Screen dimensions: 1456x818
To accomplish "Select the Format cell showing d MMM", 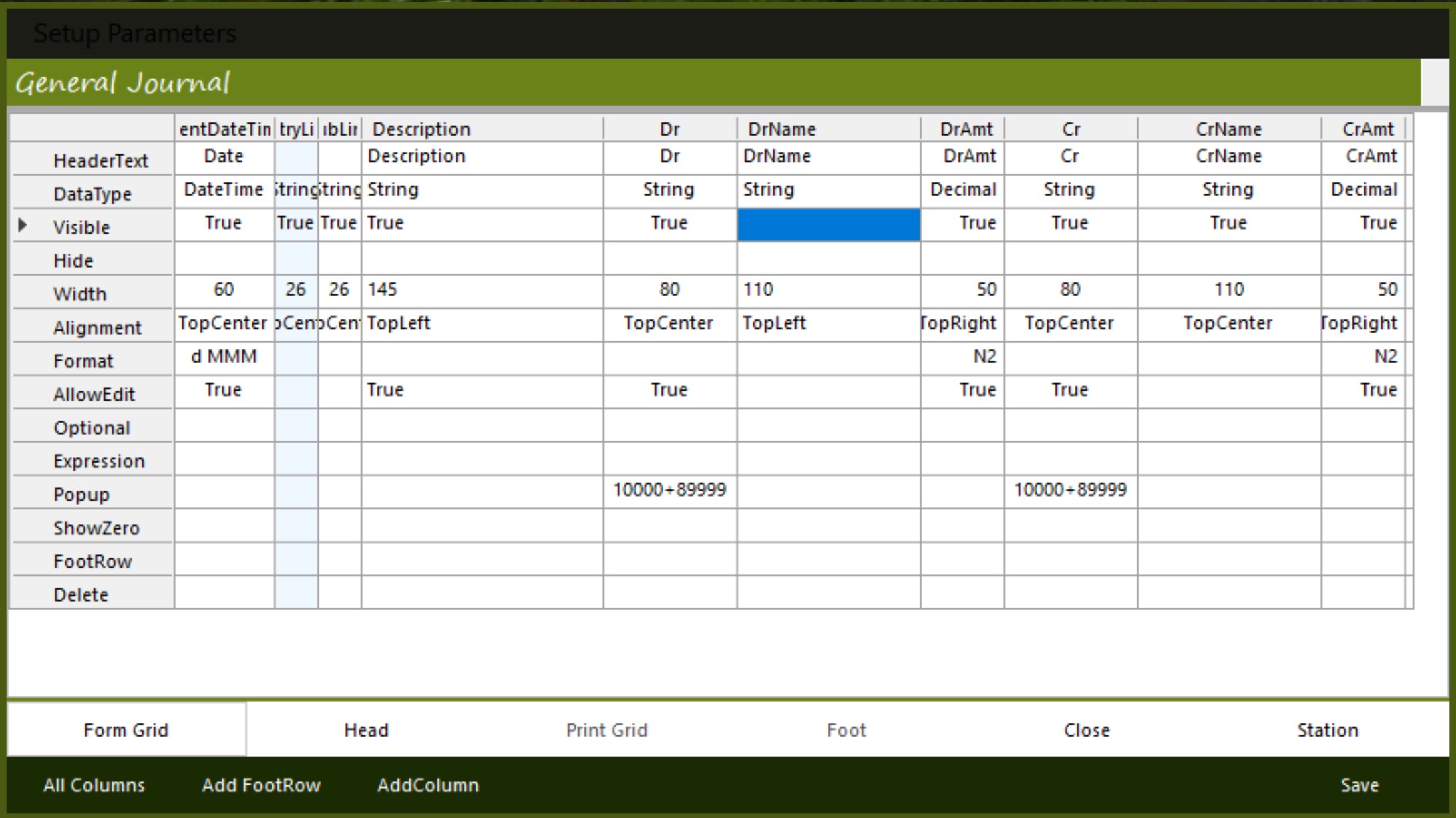I will coord(224,357).
